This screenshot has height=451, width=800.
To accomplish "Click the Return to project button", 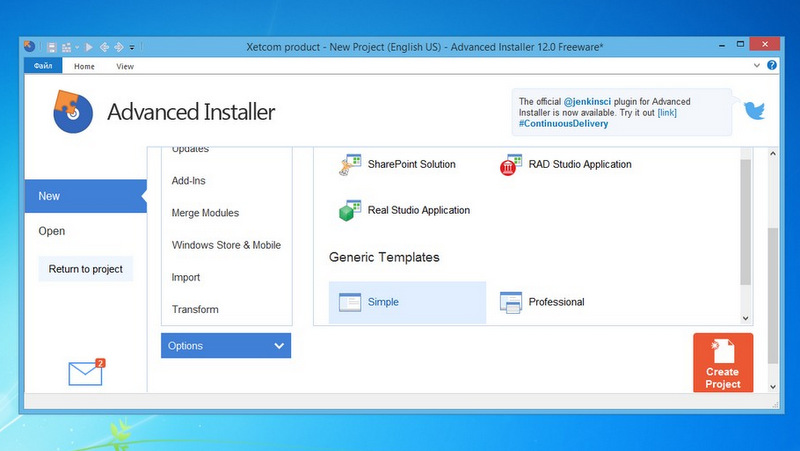I will click(x=86, y=269).
